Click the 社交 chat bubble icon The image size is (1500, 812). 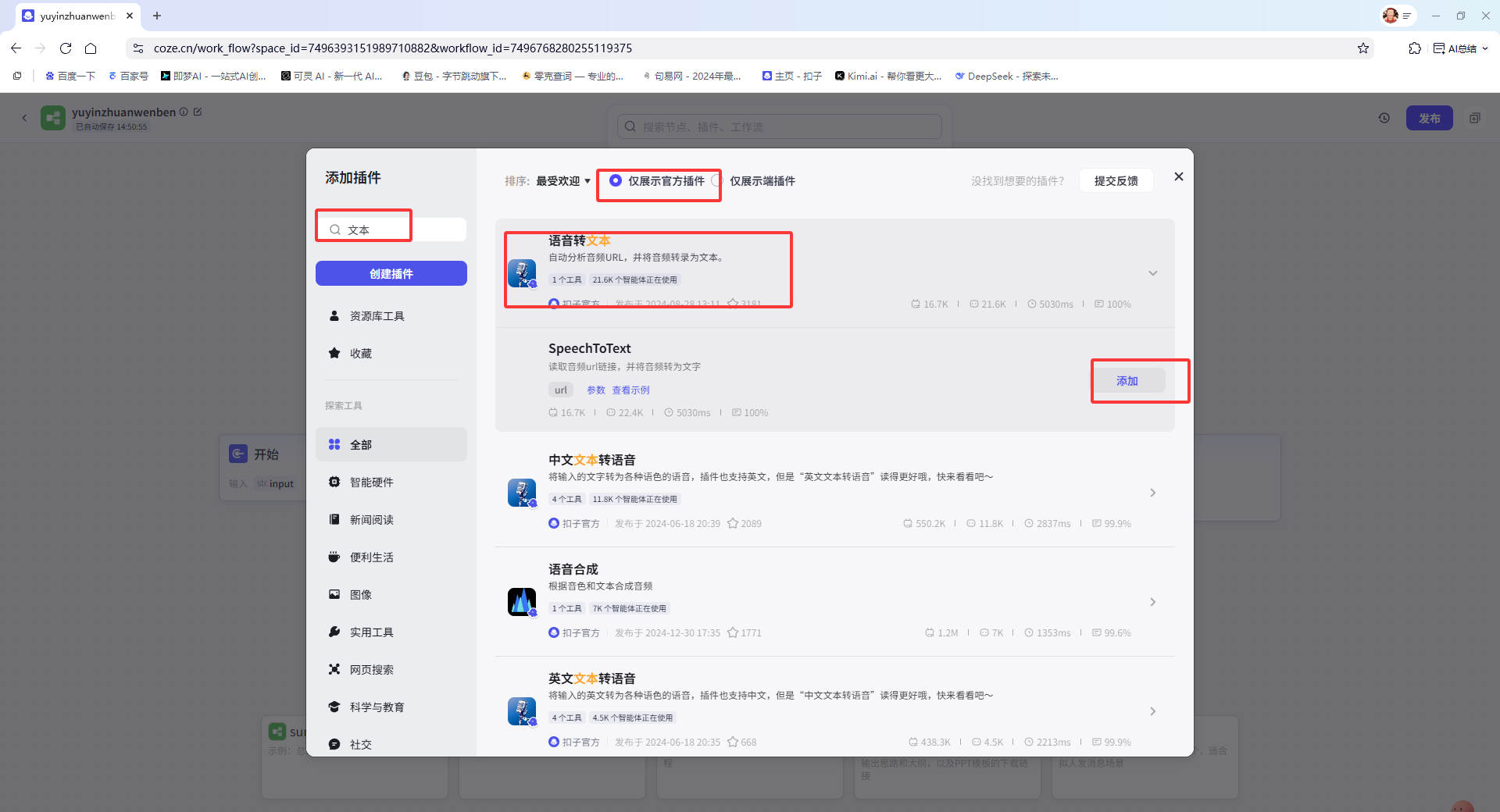pos(334,744)
